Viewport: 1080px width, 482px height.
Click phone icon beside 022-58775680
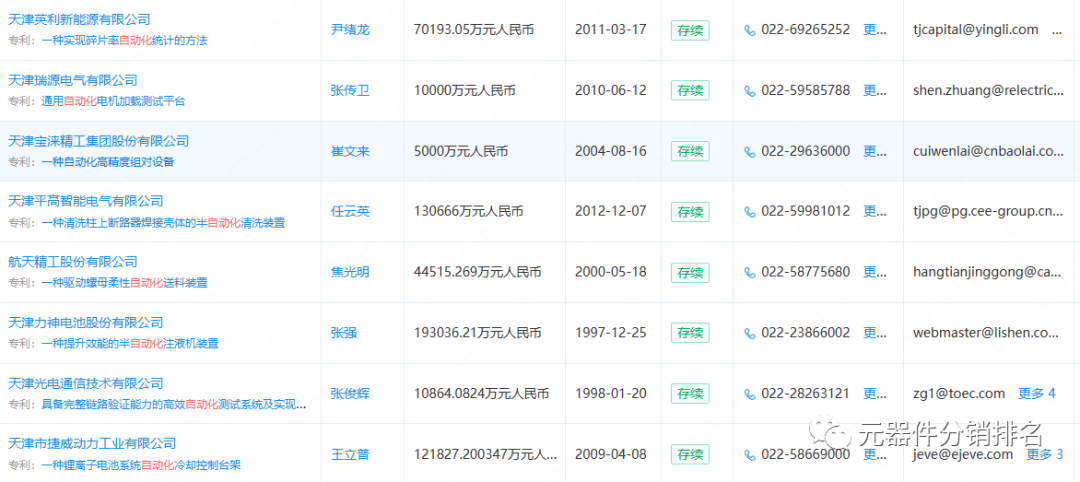tap(750, 272)
